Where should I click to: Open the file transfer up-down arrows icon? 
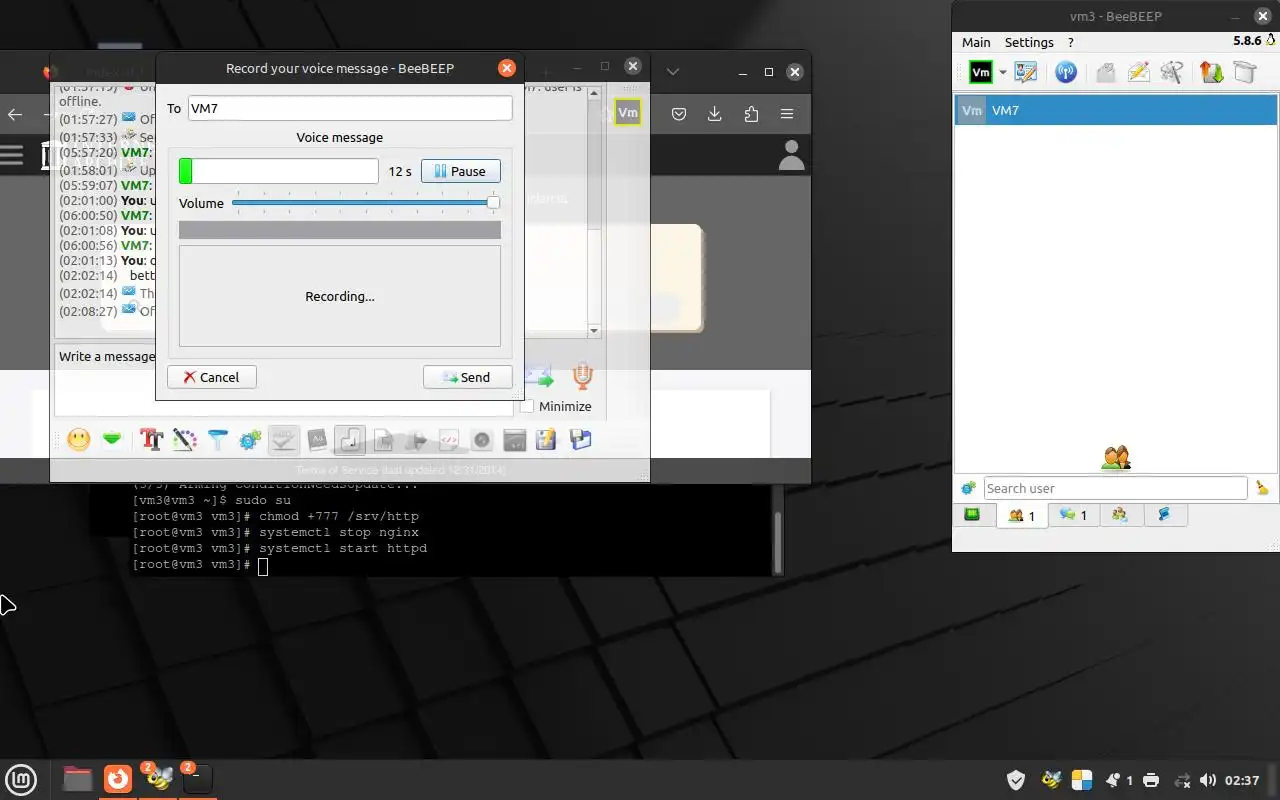[1211, 72]
